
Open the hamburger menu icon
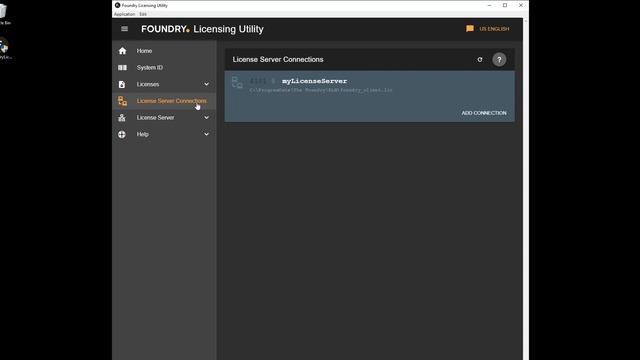(124, 29)
